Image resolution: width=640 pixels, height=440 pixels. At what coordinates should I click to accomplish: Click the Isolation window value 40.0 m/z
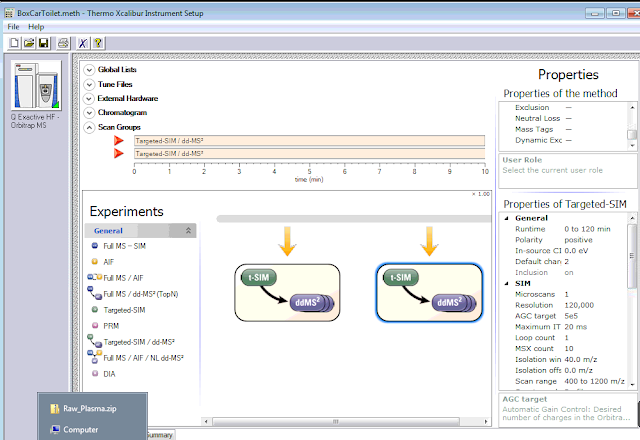click(x=581, y=360)
